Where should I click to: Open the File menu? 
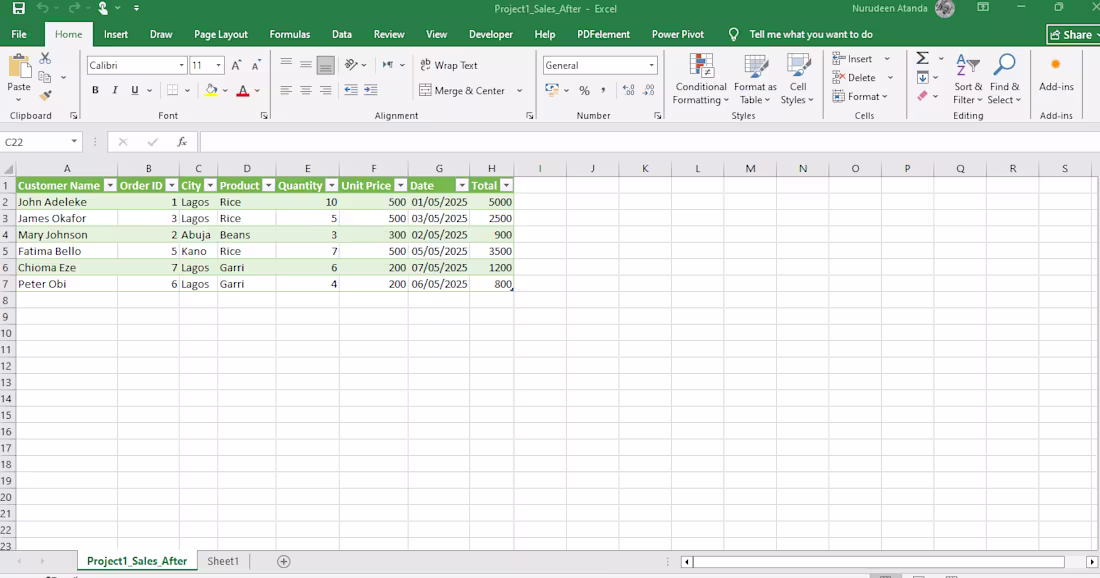pyautogui.click(x=19, y=34)
